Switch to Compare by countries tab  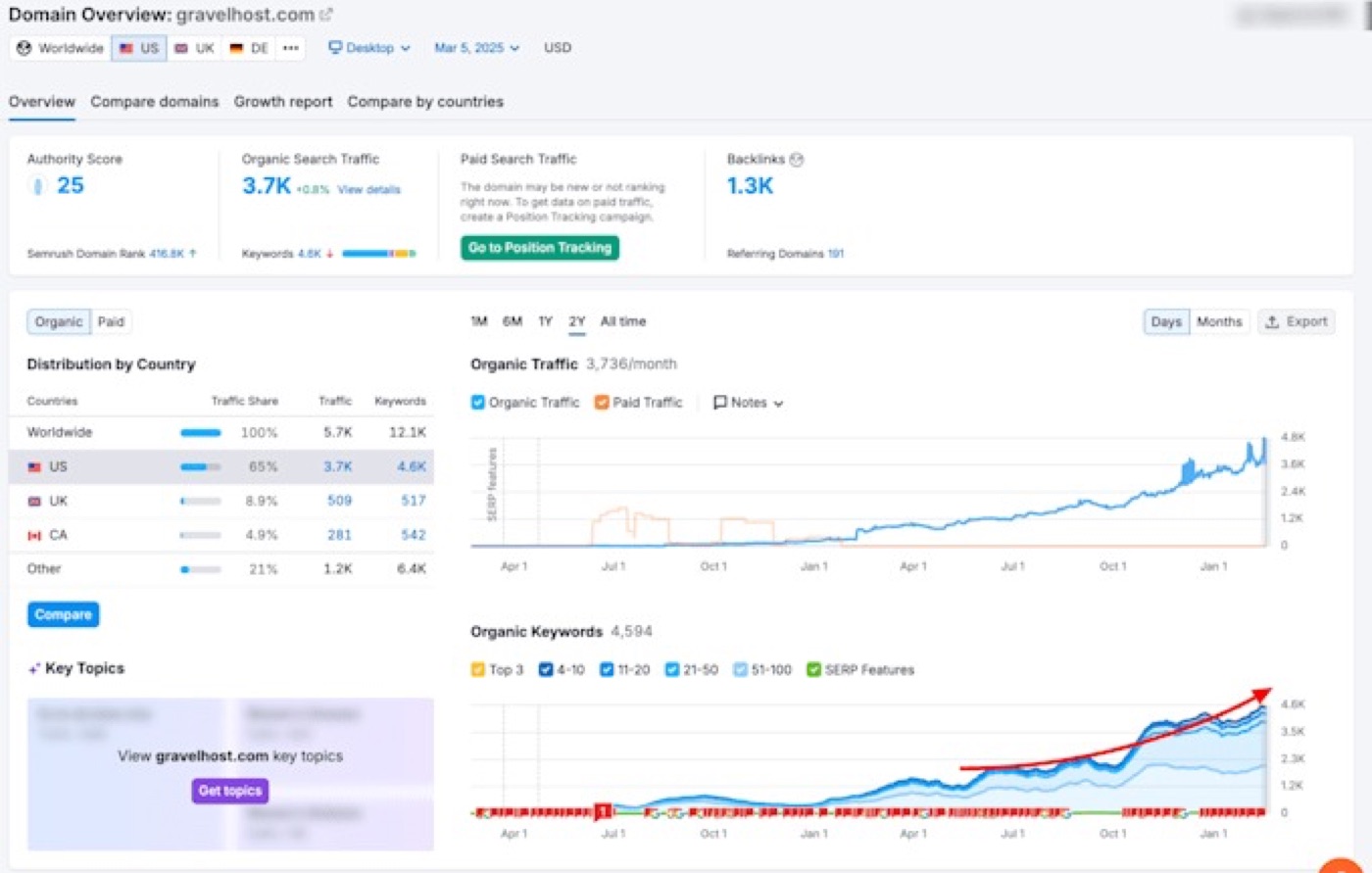point(425,102)
